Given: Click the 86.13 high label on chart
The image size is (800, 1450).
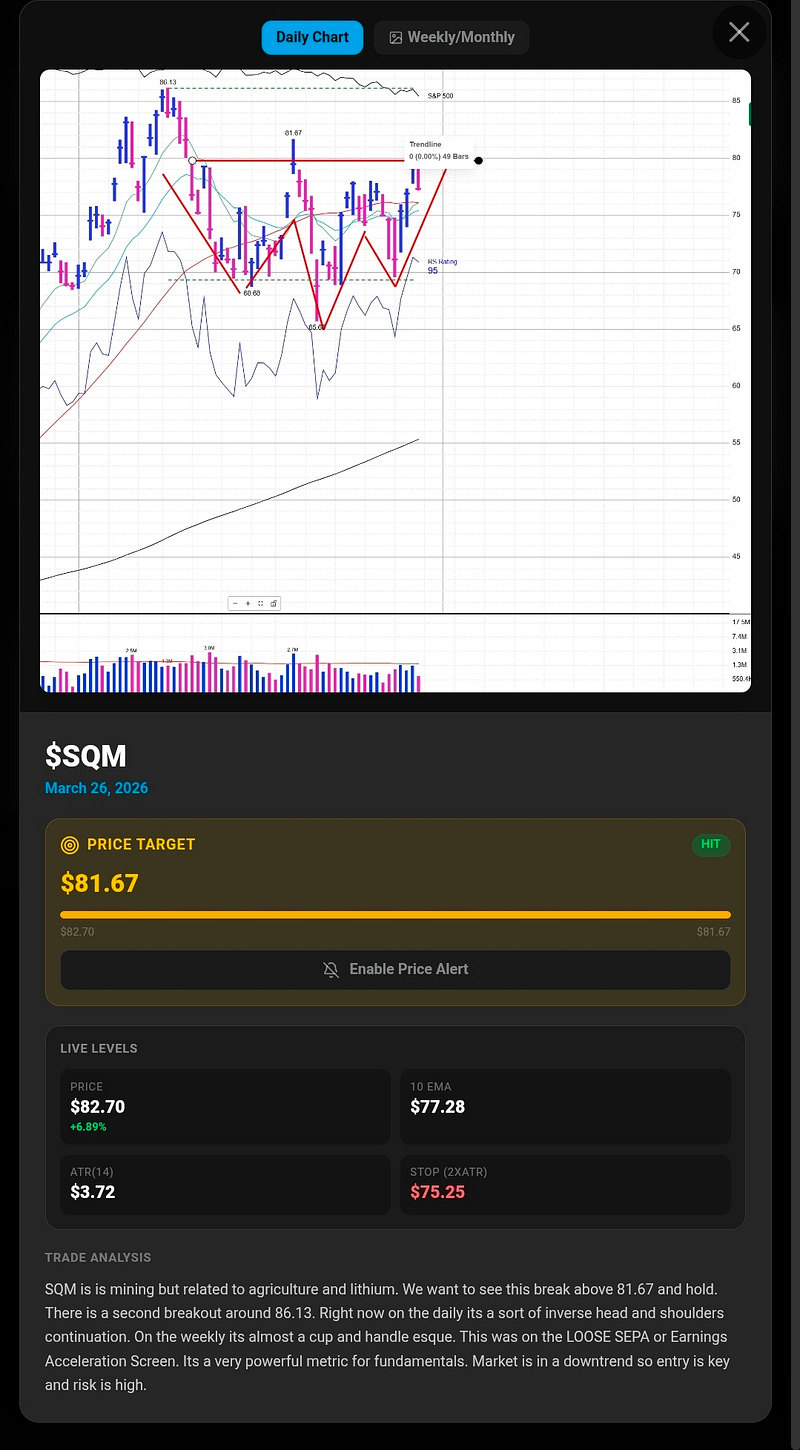Looking at the screenshot, I should click(x=168, y=82).
